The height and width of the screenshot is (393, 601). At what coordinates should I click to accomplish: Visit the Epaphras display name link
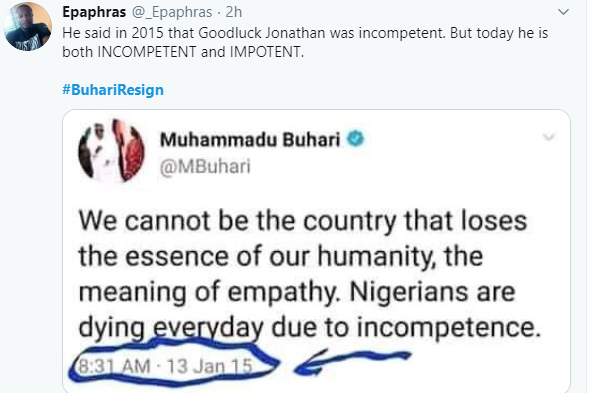[94, 12]
